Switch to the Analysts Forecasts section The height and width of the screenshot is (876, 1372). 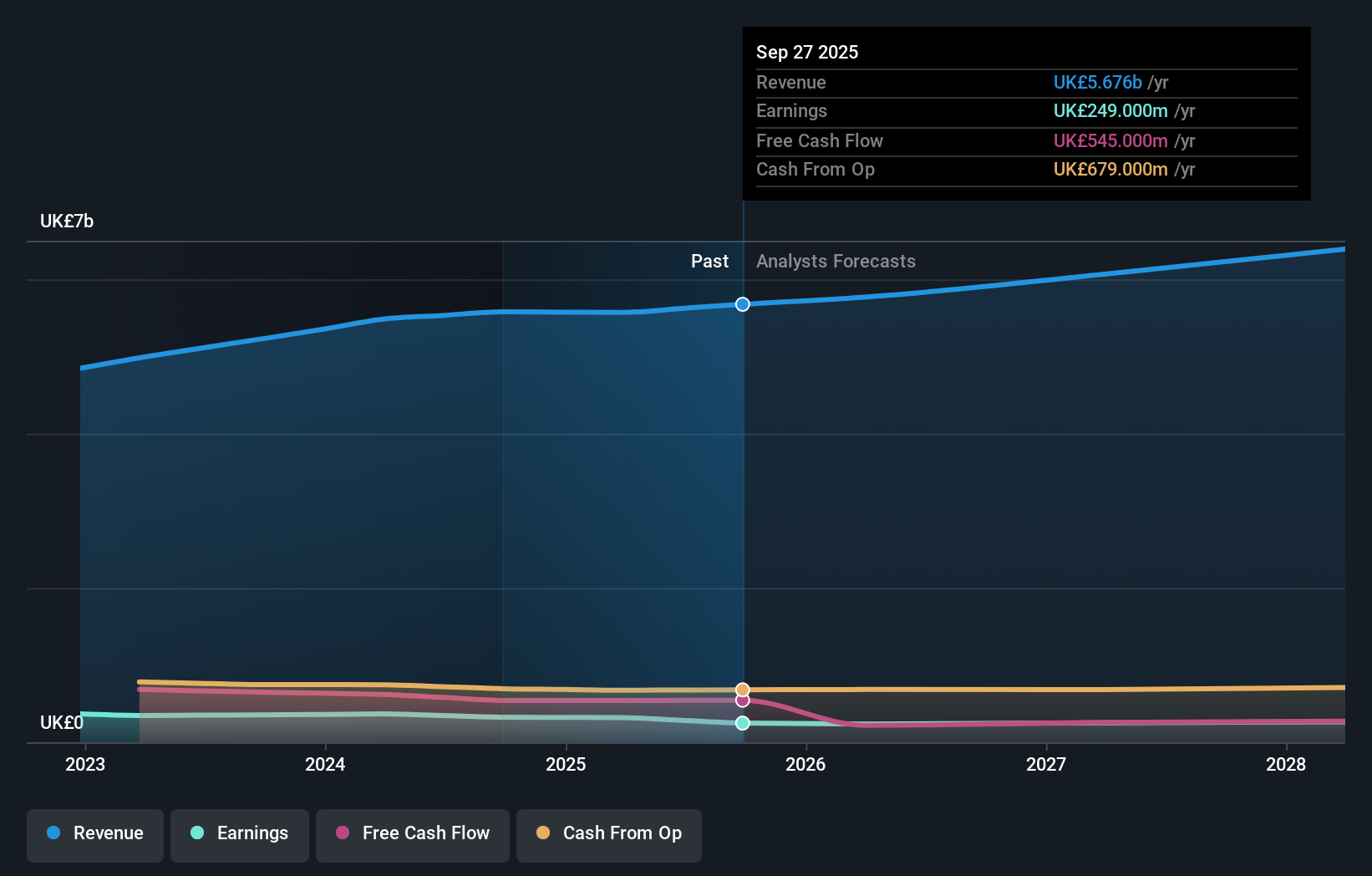pyautogui.click(x=835, y=261)
